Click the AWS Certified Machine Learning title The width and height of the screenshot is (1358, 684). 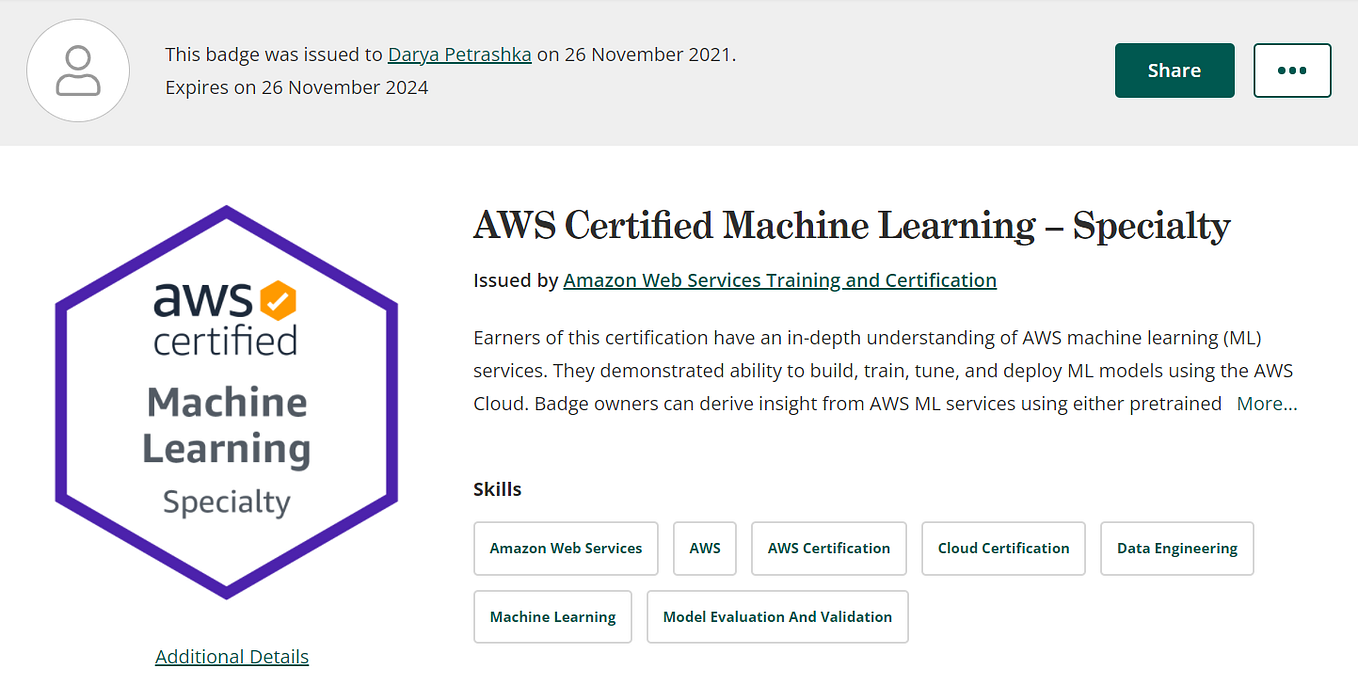(851, 226)
